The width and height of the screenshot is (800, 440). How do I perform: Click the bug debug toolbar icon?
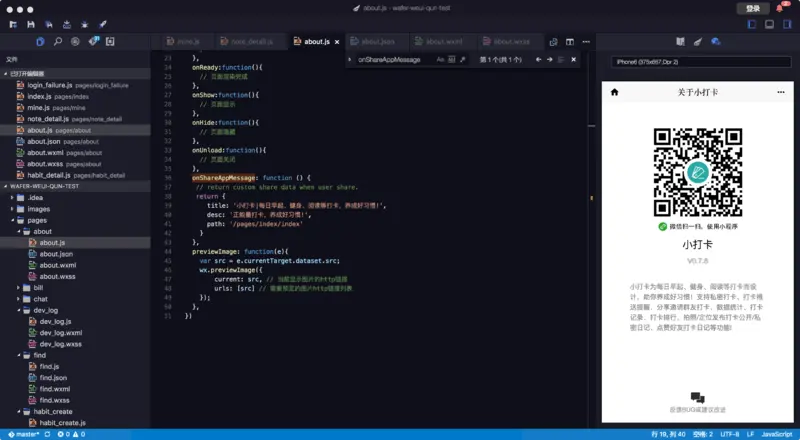coord(85,24)
